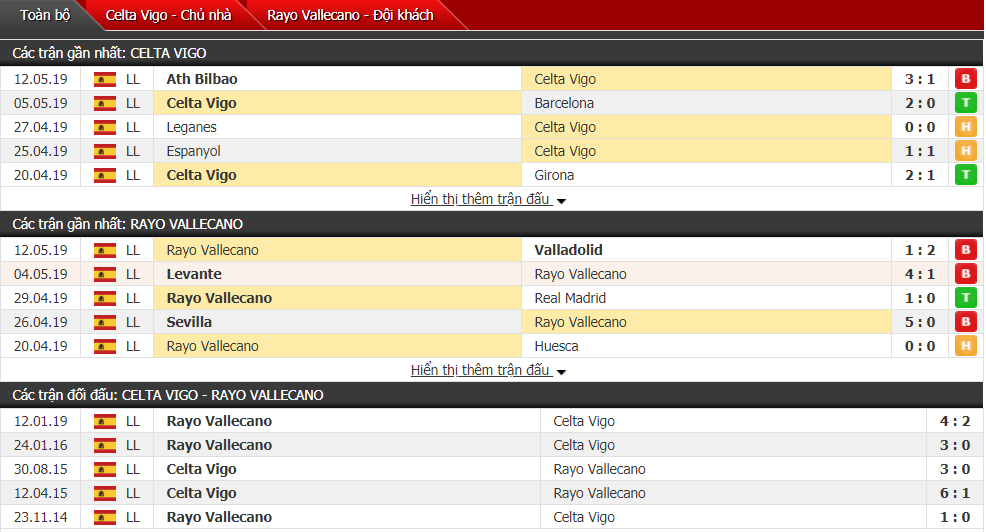Click red B badge for Valladolid match
Screen dimensions: 986x532
click(x=966, y=250)
